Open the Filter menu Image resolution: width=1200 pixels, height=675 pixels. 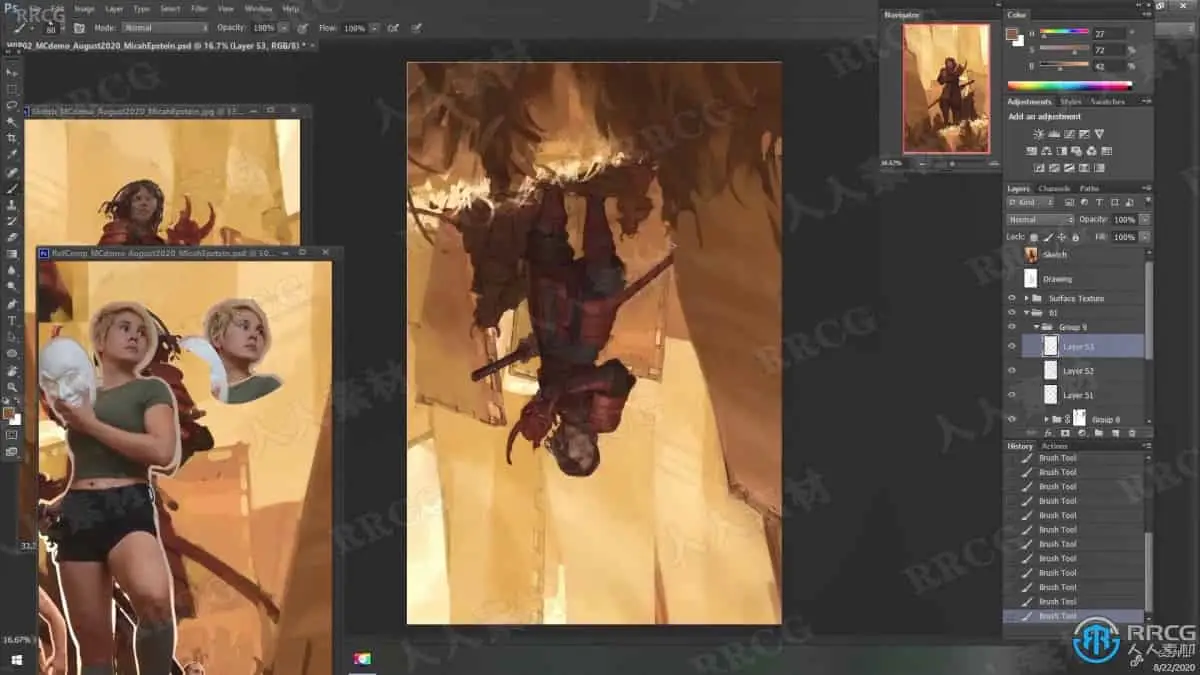pyautogui.click(x=199, y=8)
